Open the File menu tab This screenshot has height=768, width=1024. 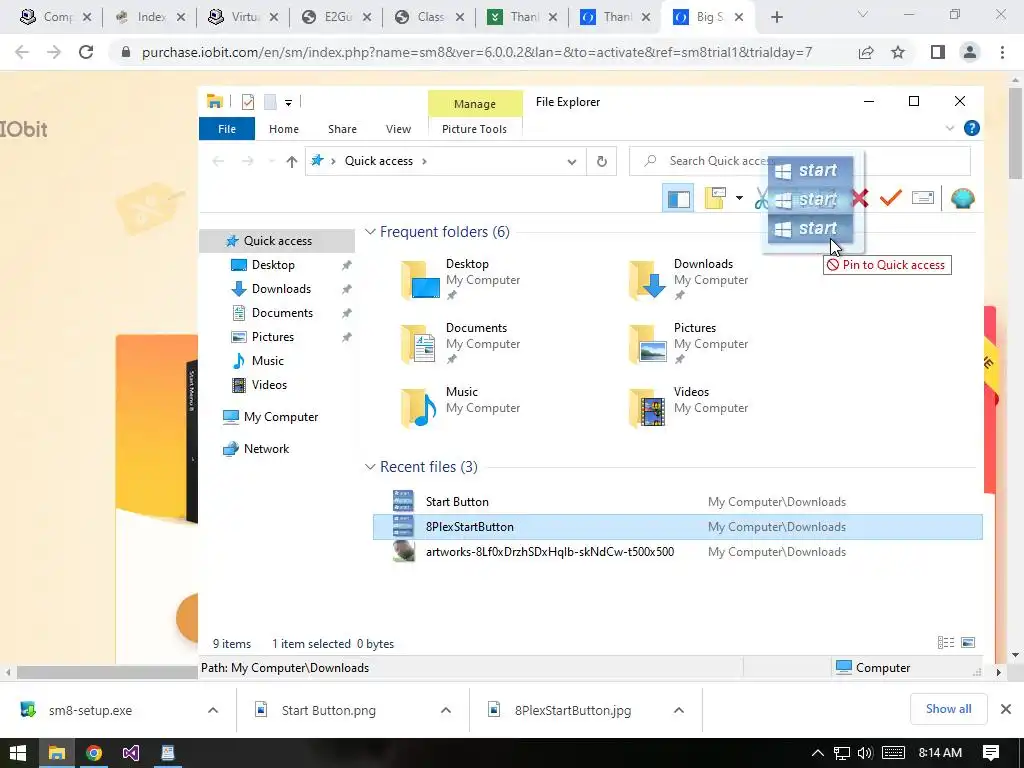coord(227,129)
